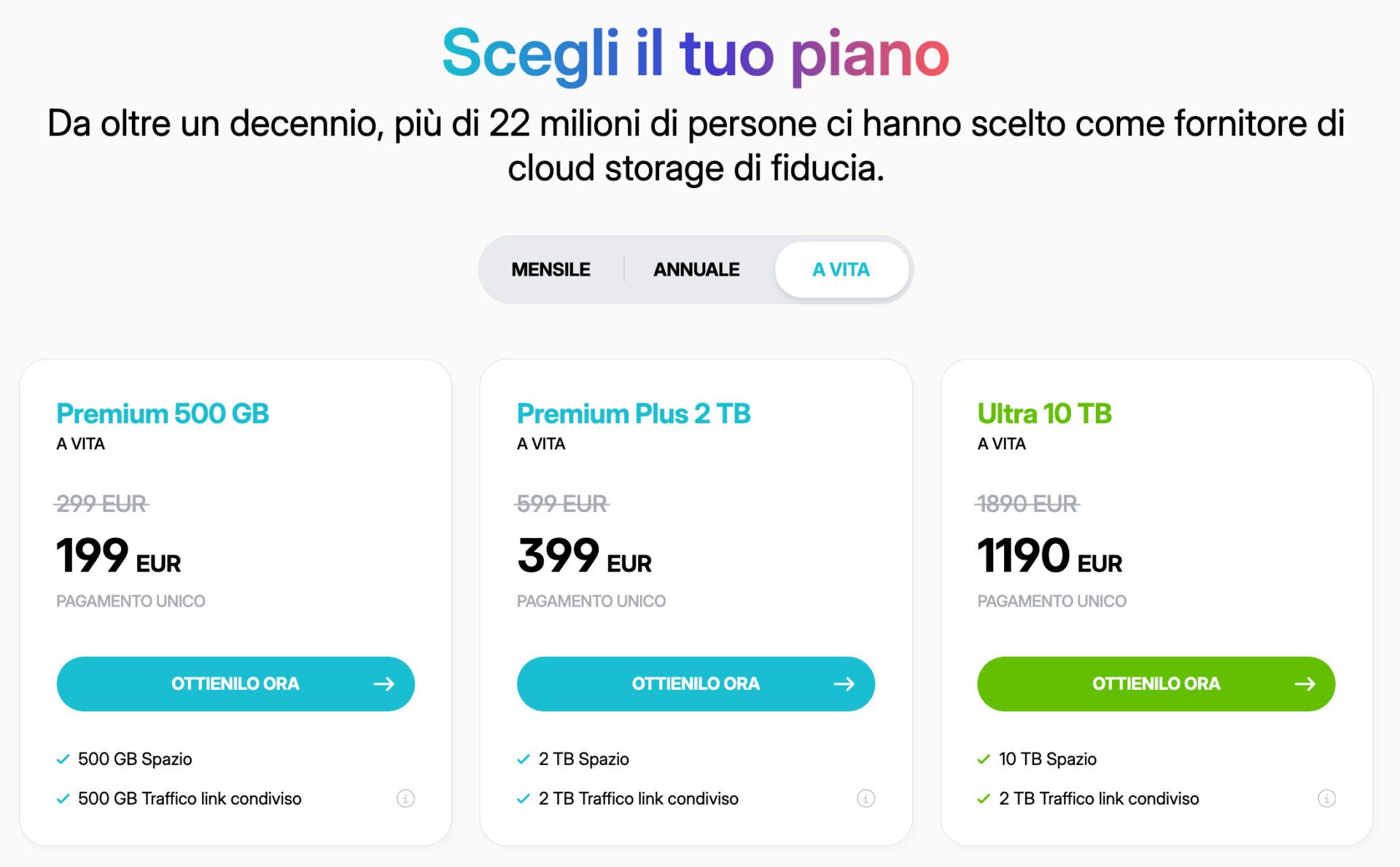
Task: Click the info icon on Premium Plus traffico row
Action: click(x=866, y=798)
